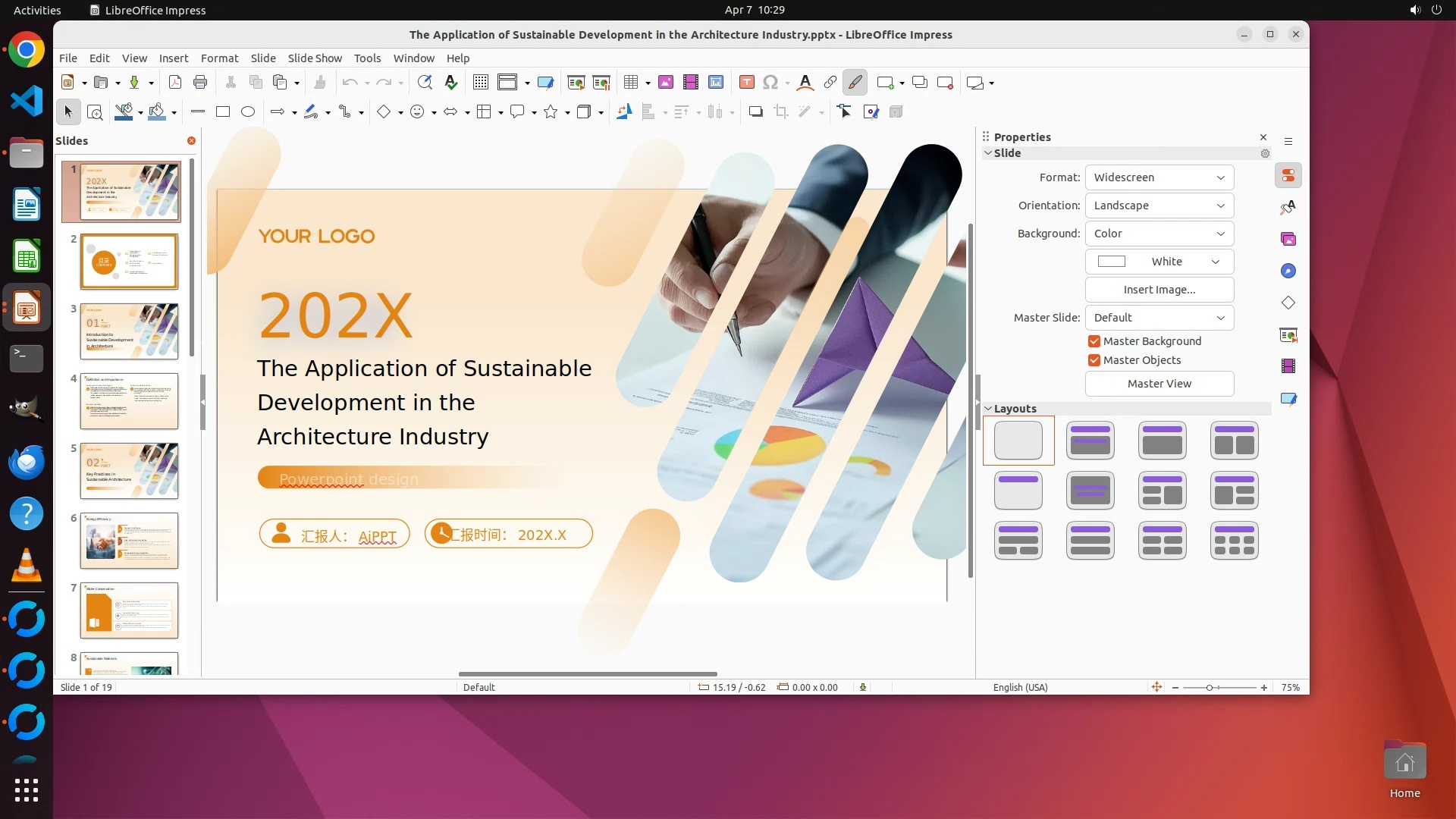Uncheck the Master Background checkbox
The image size is (1456, 819).
click(1094, 341)
